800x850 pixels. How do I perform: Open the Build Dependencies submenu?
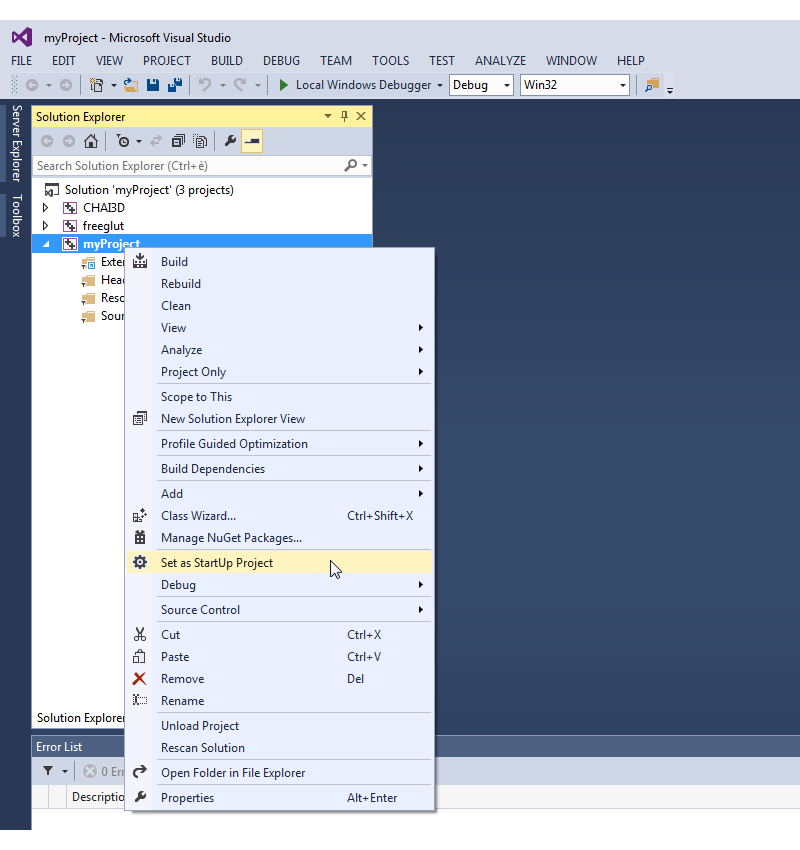pos(279,468)
